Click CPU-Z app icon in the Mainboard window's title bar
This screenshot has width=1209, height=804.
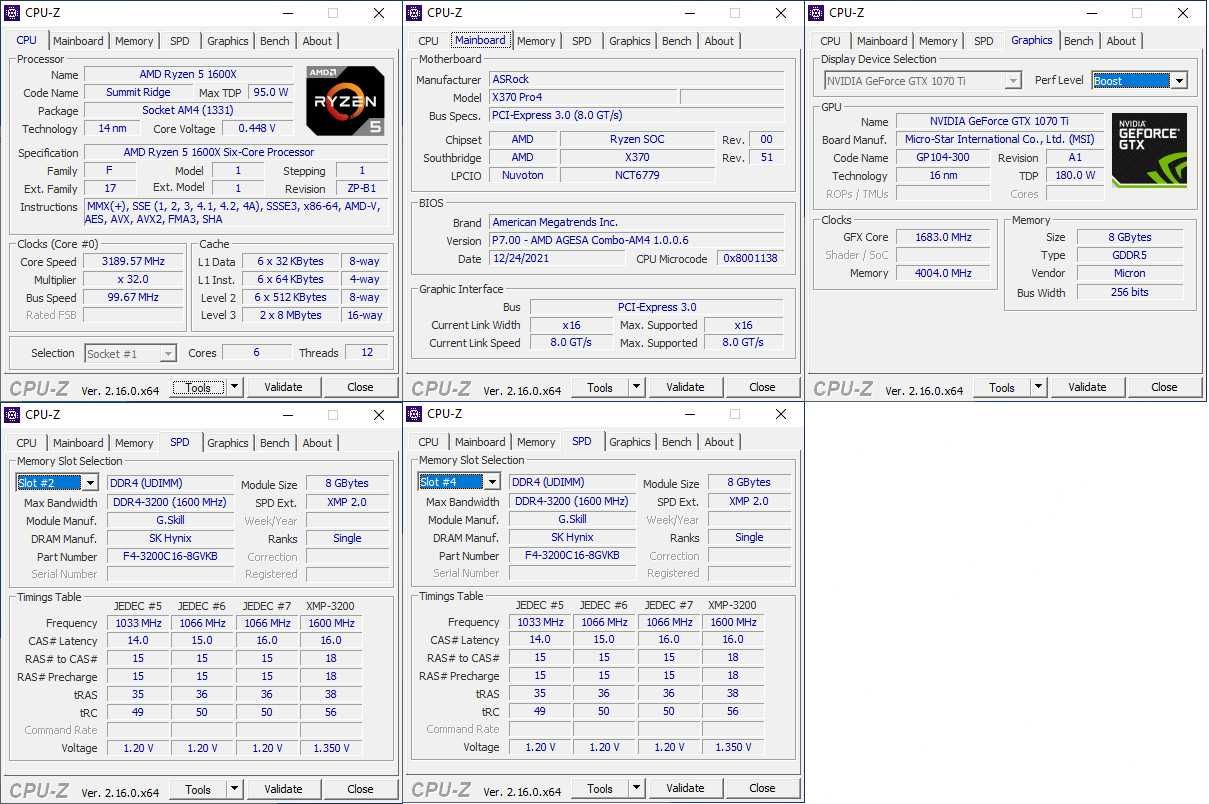(x=414, y=13)
